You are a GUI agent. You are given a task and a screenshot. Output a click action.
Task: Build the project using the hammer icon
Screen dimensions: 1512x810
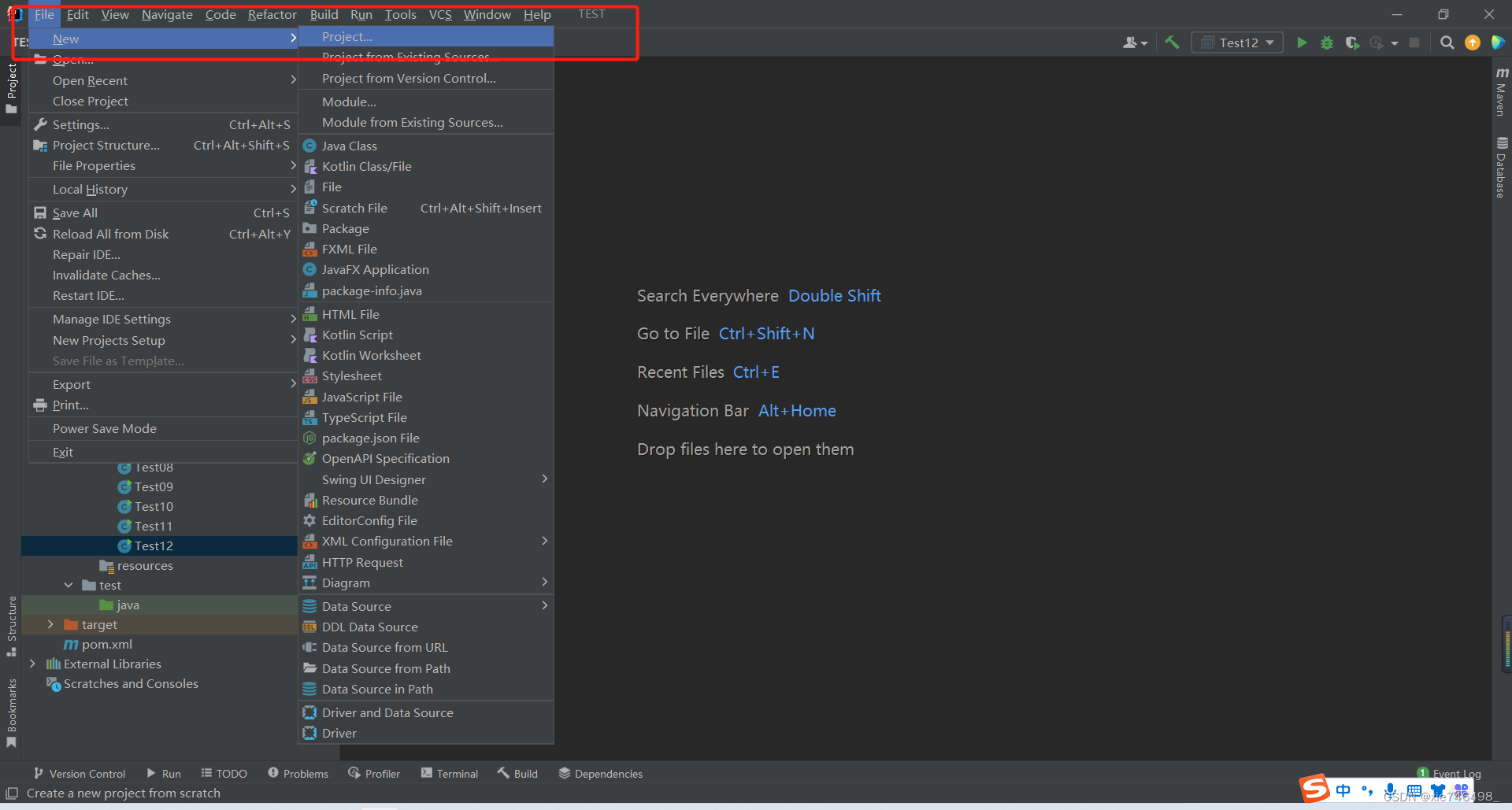[1172, 43]
